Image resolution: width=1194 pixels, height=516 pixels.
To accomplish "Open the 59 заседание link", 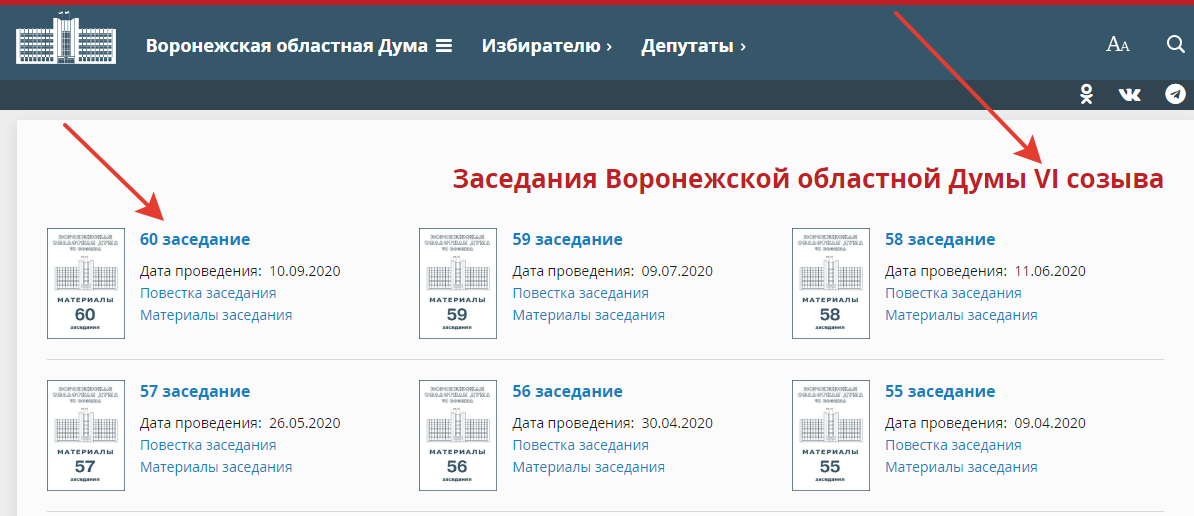I will pyautogui.click(x=567, y=239).
